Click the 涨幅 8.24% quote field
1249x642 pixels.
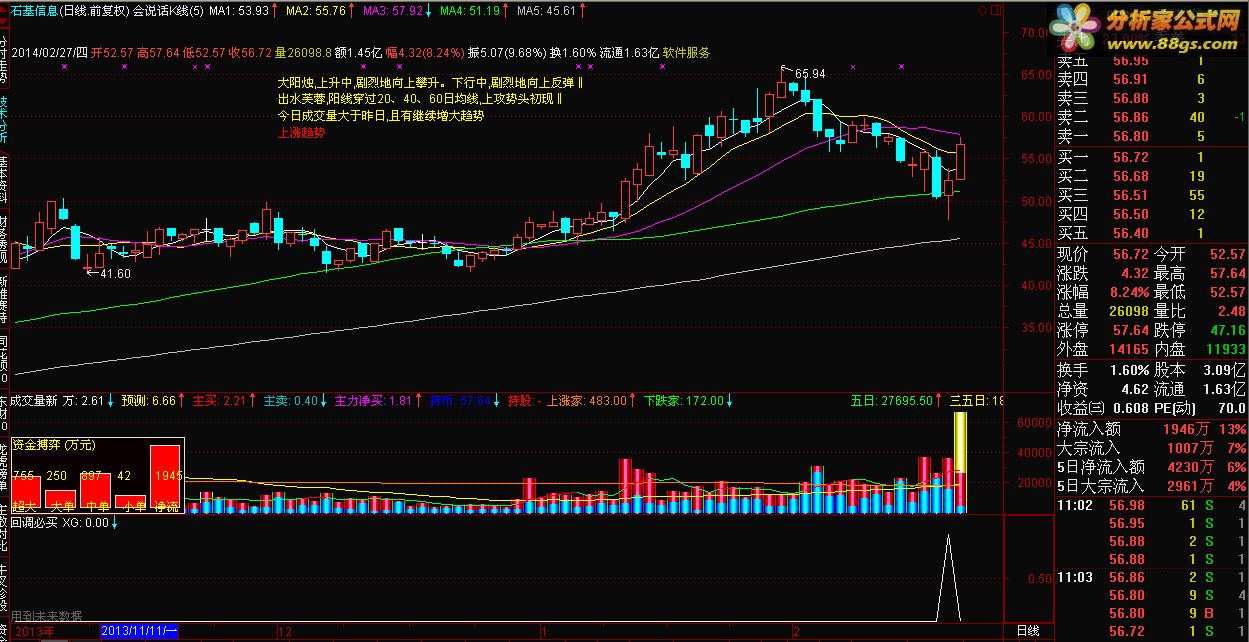(1103, 292)
